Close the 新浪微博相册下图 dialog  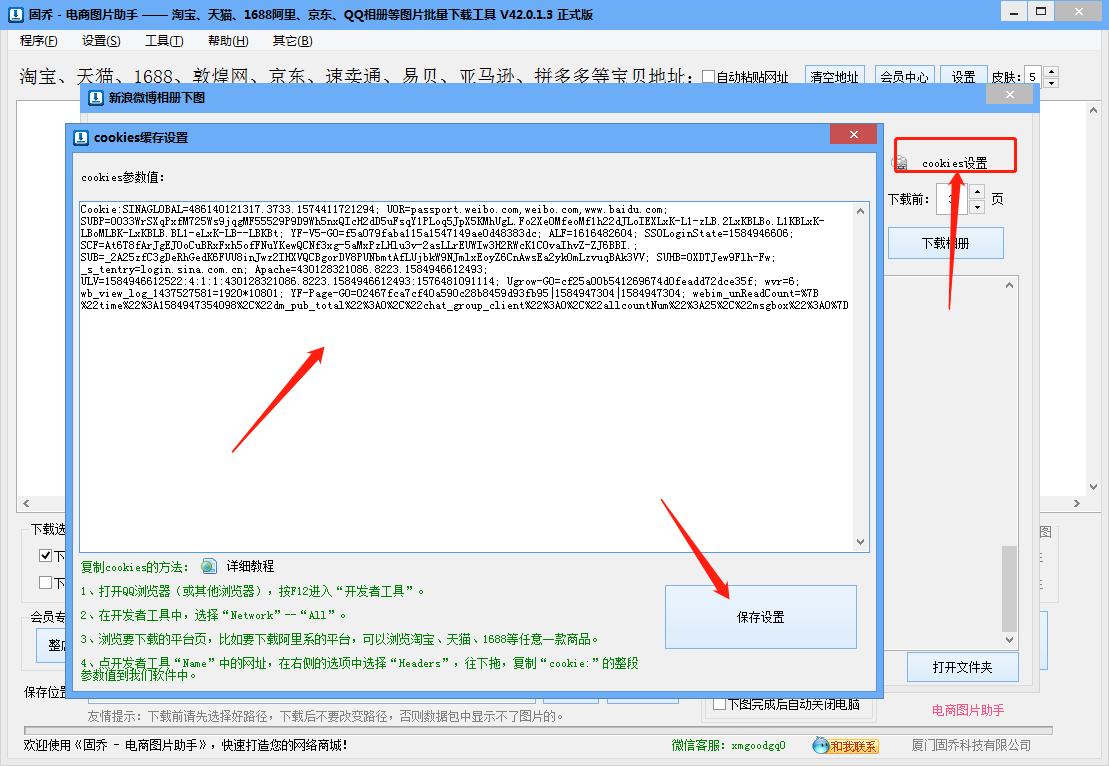pyautogui.click(x=1010, y=95)
